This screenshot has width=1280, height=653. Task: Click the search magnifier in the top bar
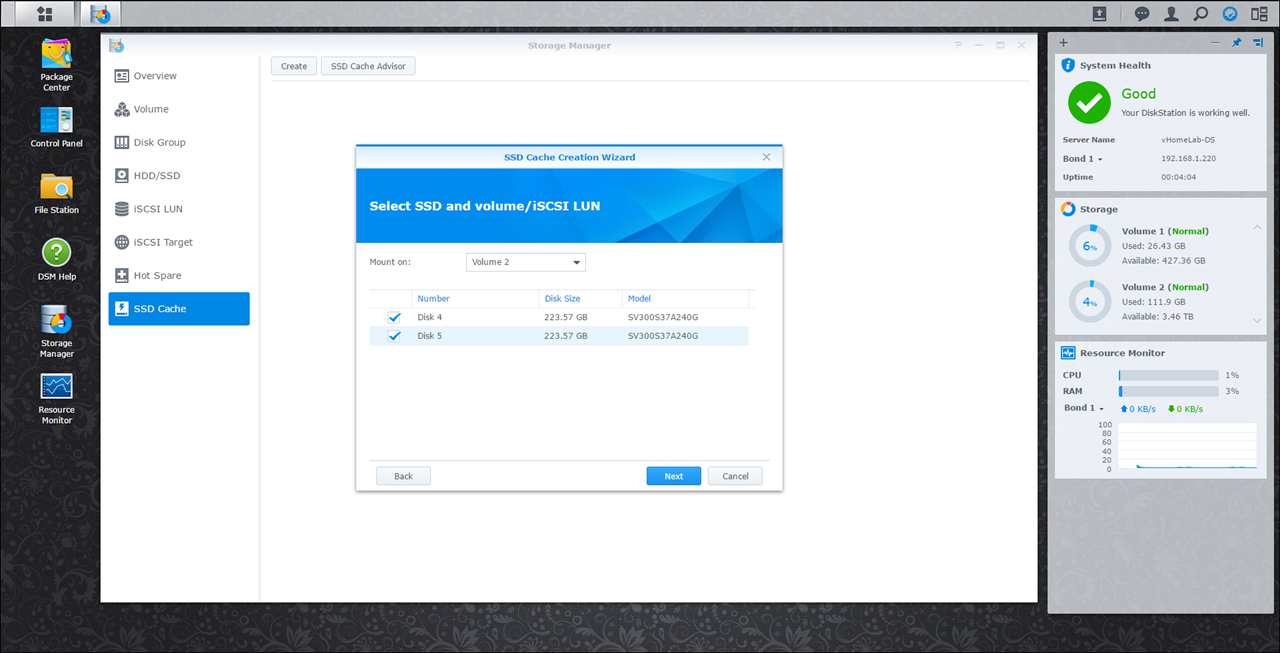click(1201, 14)
